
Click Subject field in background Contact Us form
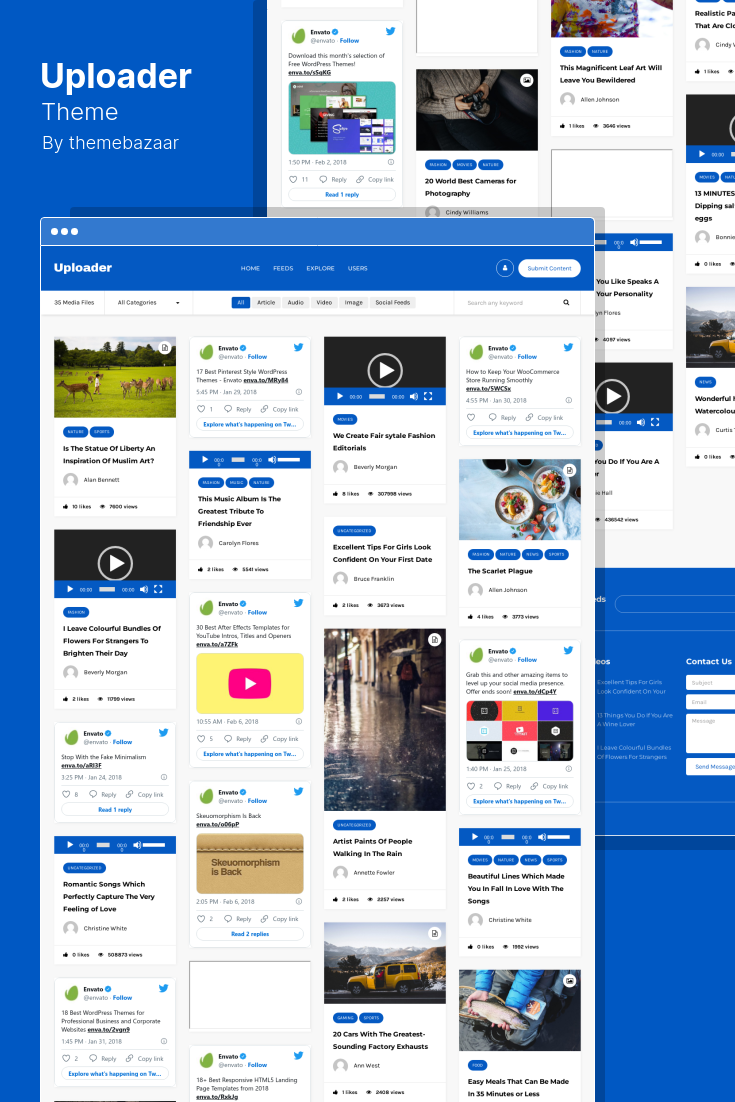click(710, 682)
